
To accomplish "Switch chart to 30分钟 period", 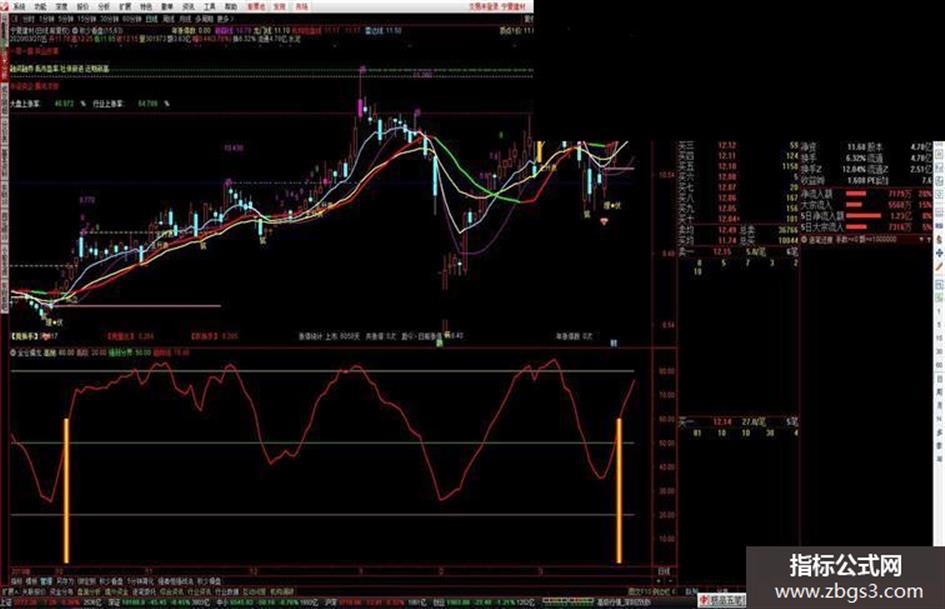I will [110, 19].
